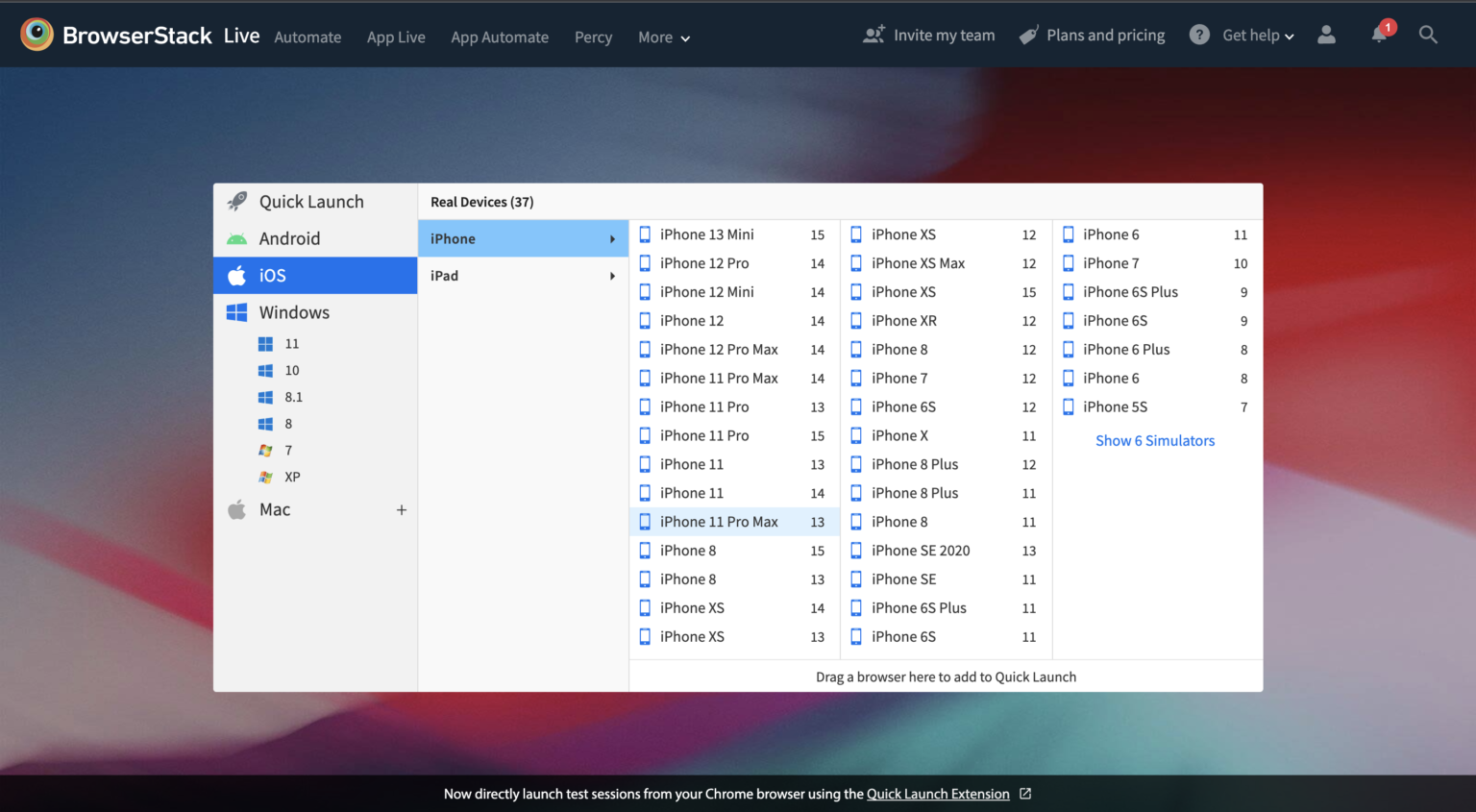This screenshot has height=812, width=1476.
Task: Expand the iPad device submenu arrow
Action: click(x=613, y=276)
